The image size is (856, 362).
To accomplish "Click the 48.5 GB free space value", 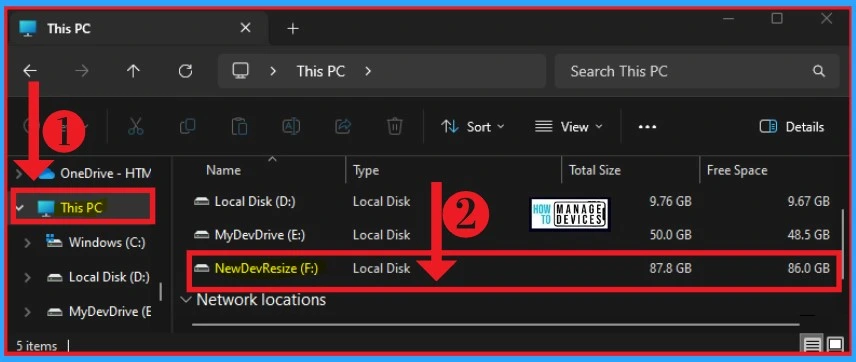I will pos(808,235).
